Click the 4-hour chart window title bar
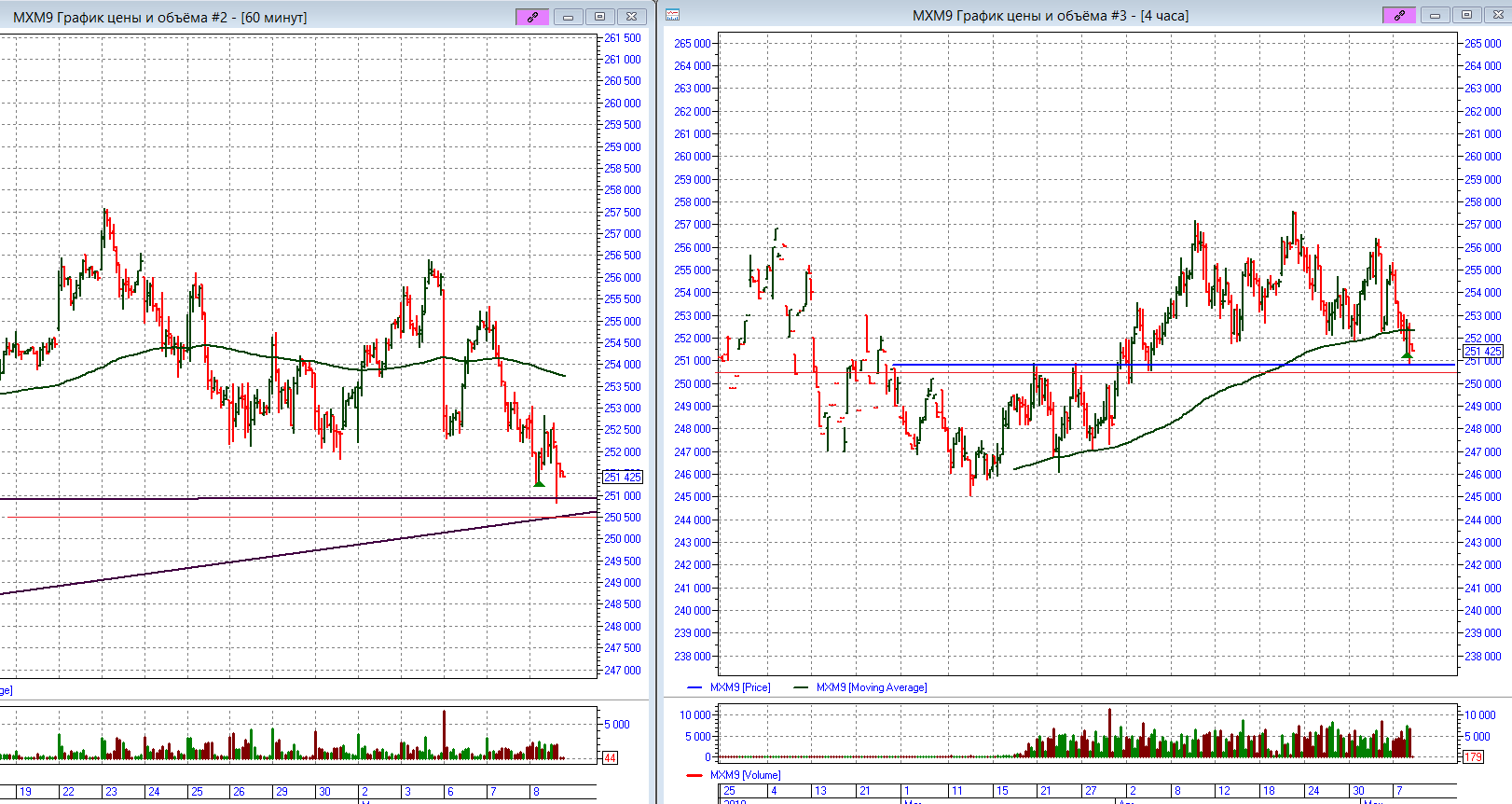The height and width of the screenshot is (804, 1512). coord(1050,15)
